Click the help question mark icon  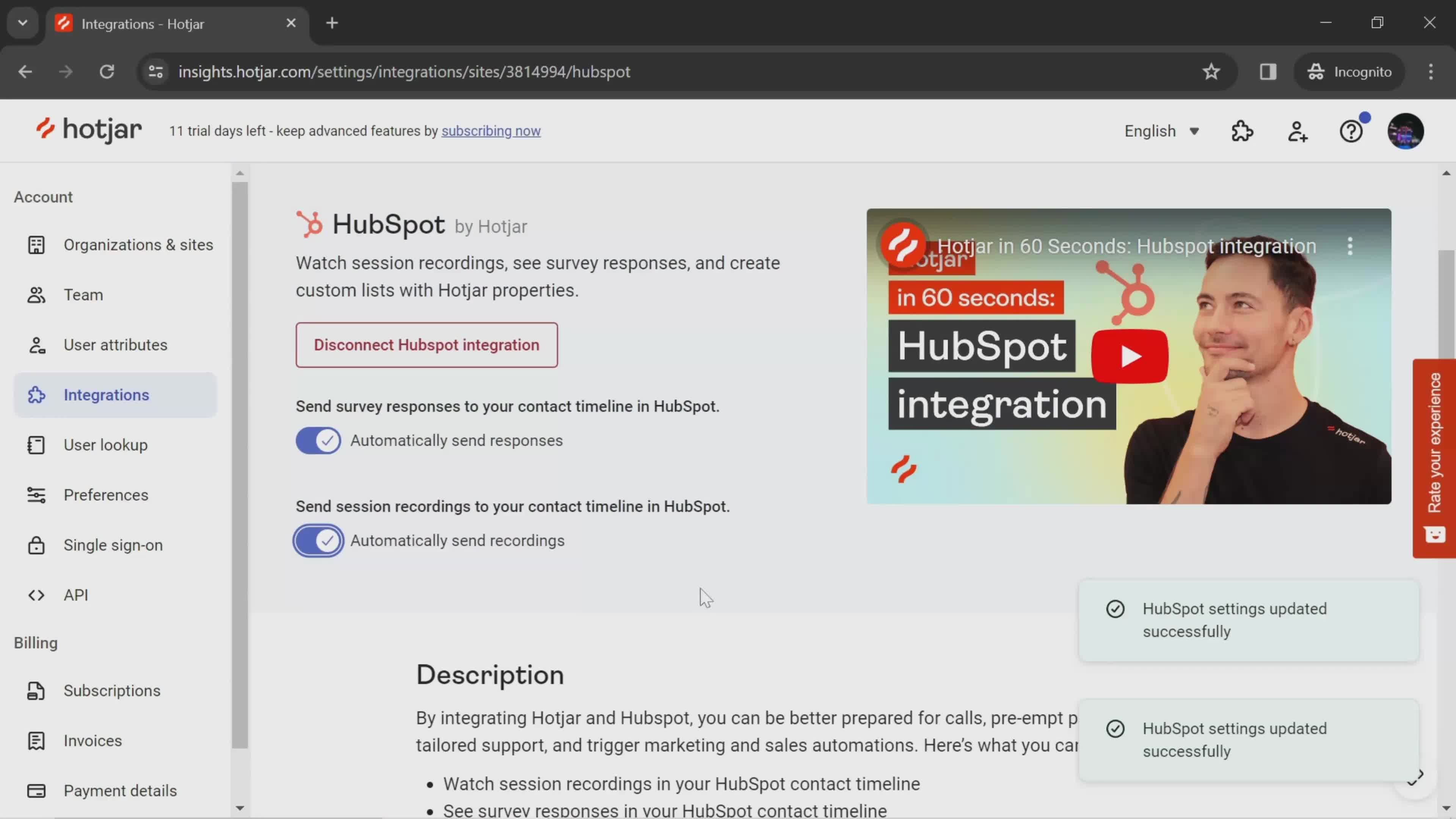[1352, 131]
